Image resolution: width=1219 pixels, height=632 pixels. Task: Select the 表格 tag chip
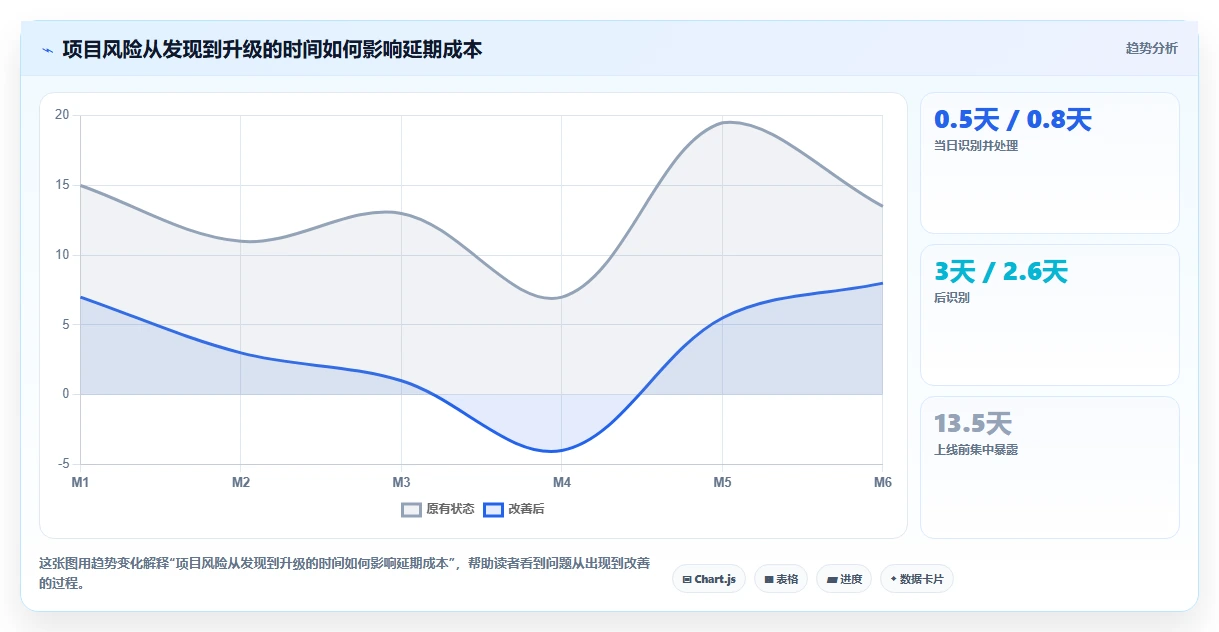coord(781,579)
